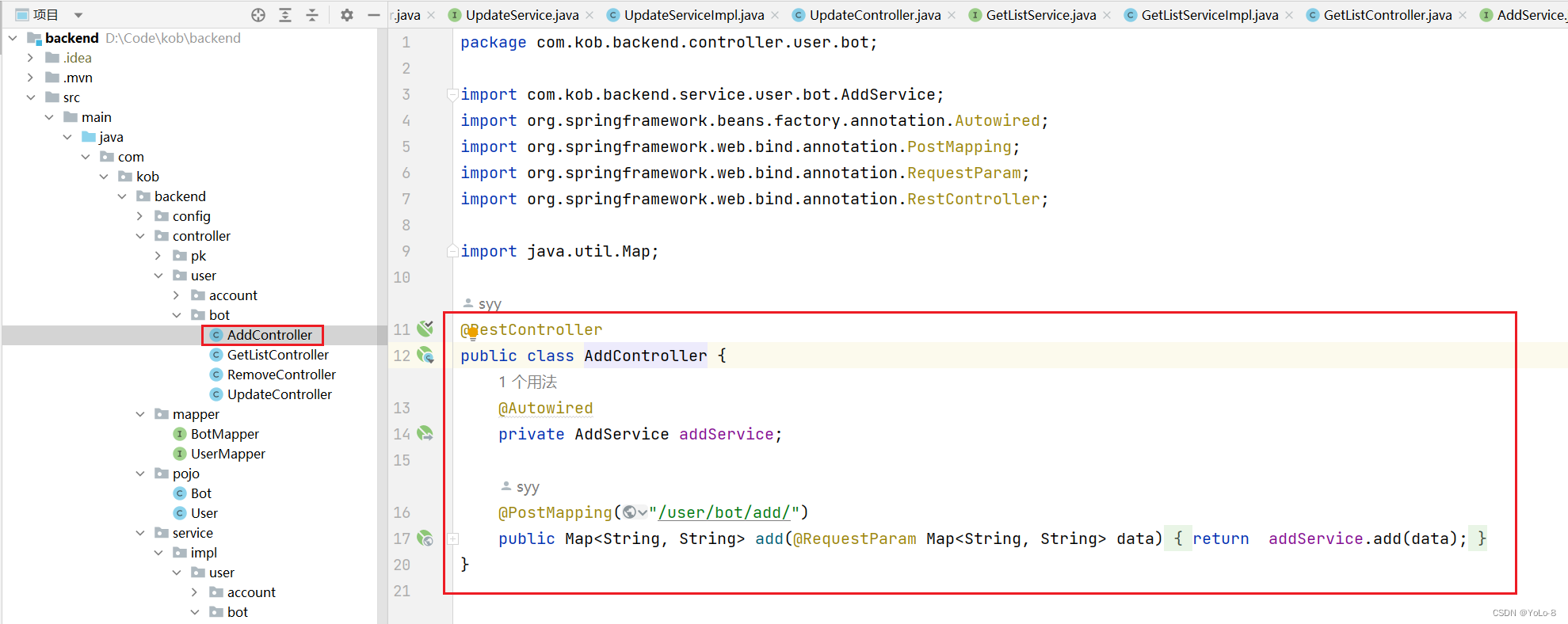Image resolution: width=1568 pixels, height=624 pixels.
Task: Click the addService field name on line 14
Action: (726, 434)
